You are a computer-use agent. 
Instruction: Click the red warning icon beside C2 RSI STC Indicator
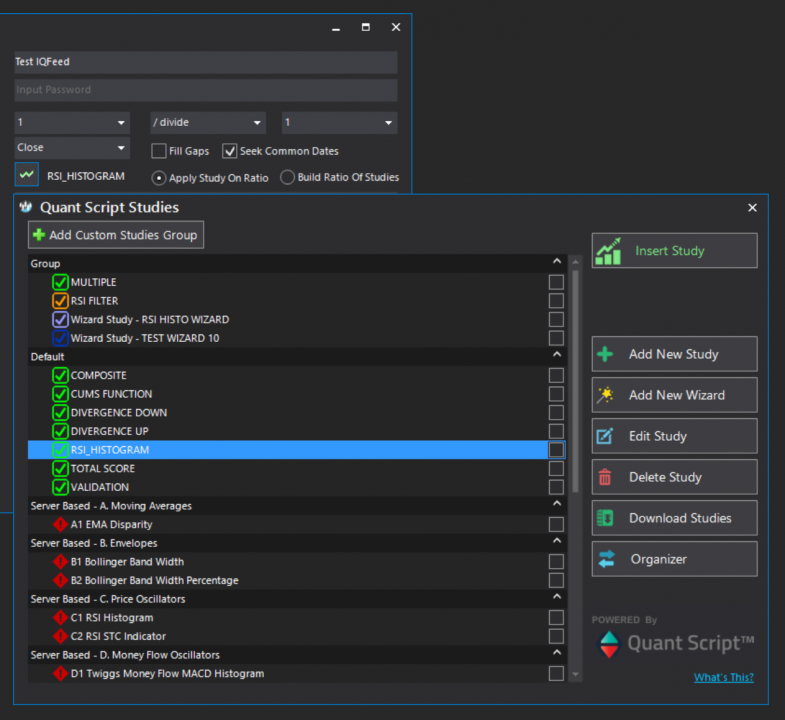coord(60,636)
